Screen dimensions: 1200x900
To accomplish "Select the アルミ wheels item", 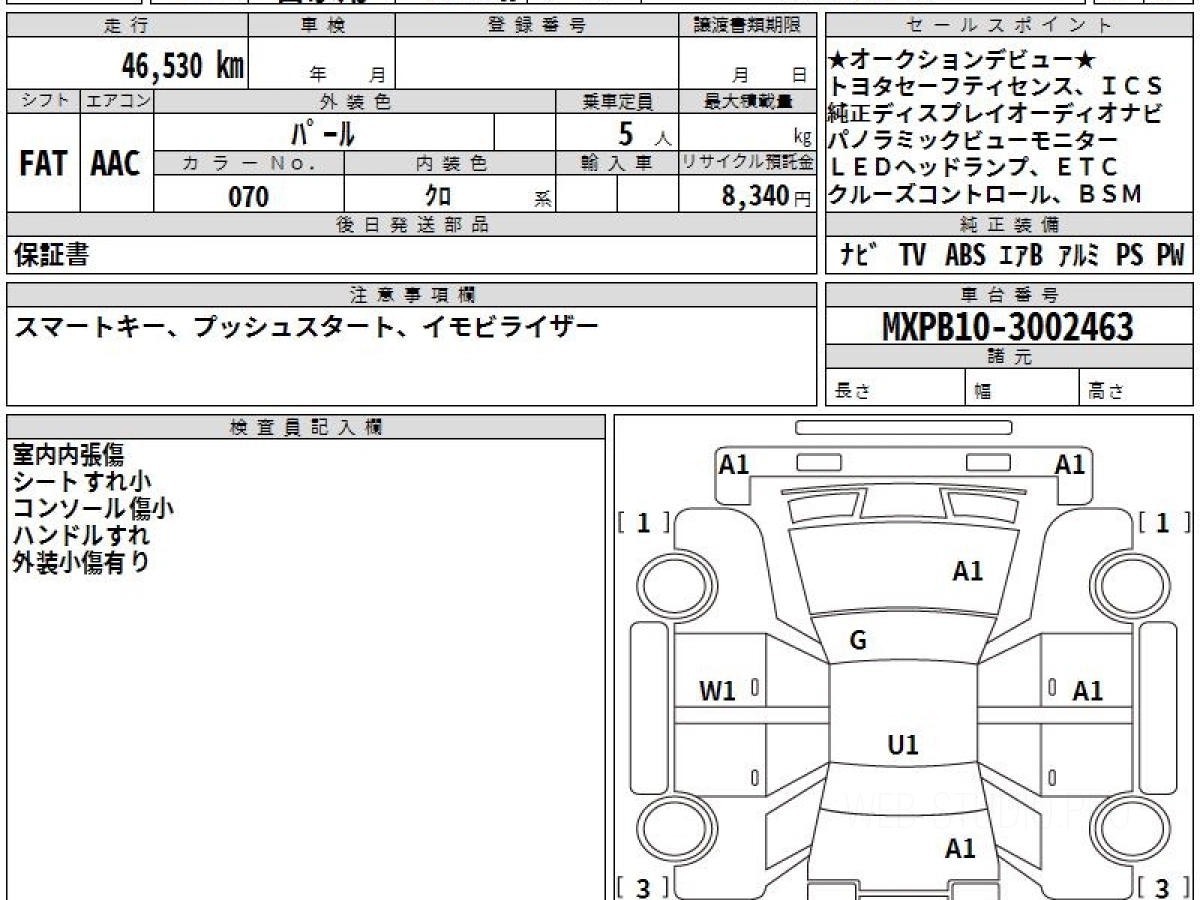I will 1080,255.
